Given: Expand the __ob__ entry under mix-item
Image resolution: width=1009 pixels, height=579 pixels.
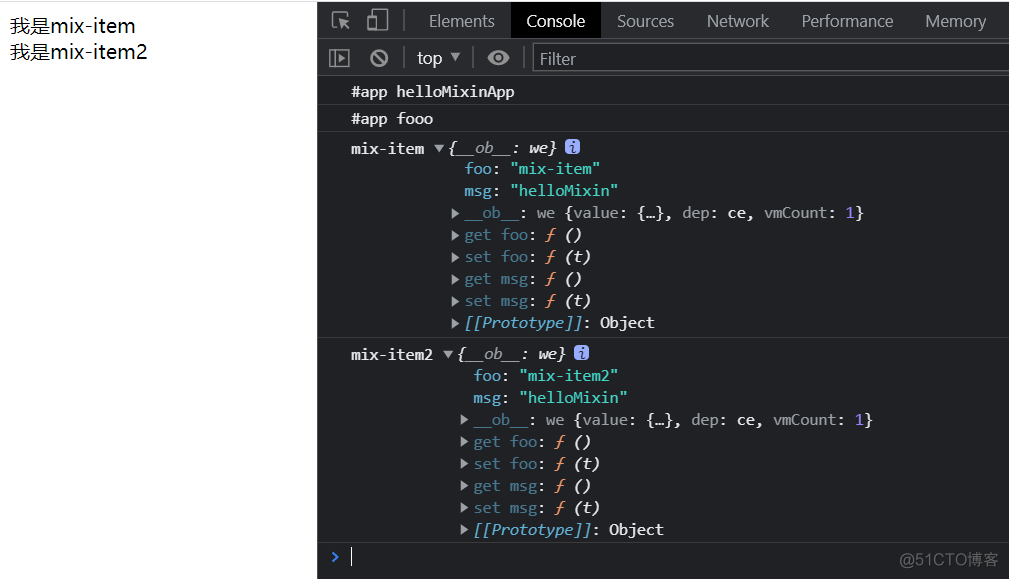Looking at the screenshot, I should pos(455,213).
